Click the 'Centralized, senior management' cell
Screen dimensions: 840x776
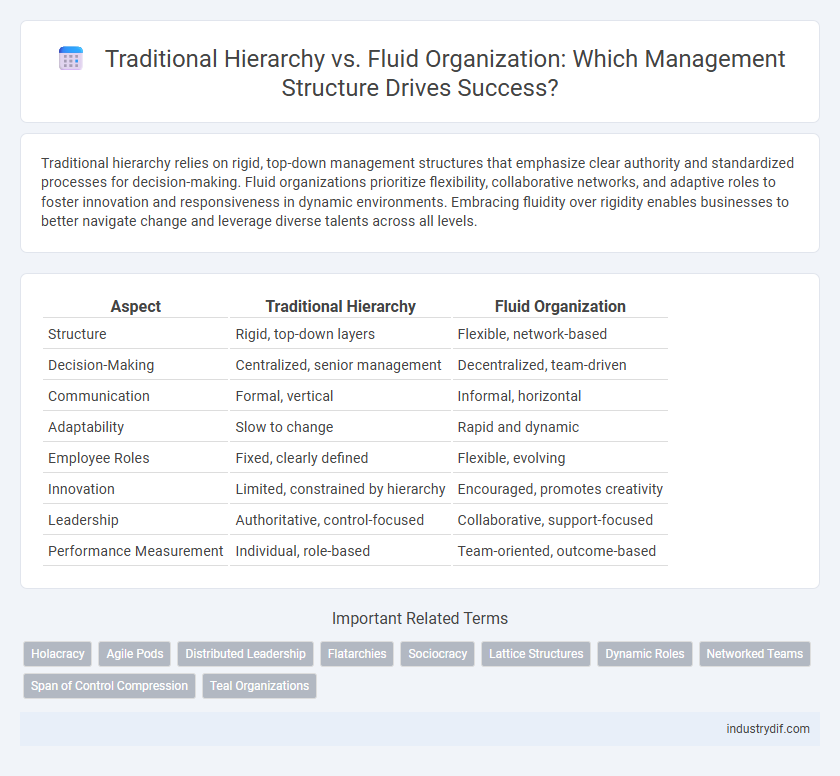pyautogui.click(x=341, y=365)
